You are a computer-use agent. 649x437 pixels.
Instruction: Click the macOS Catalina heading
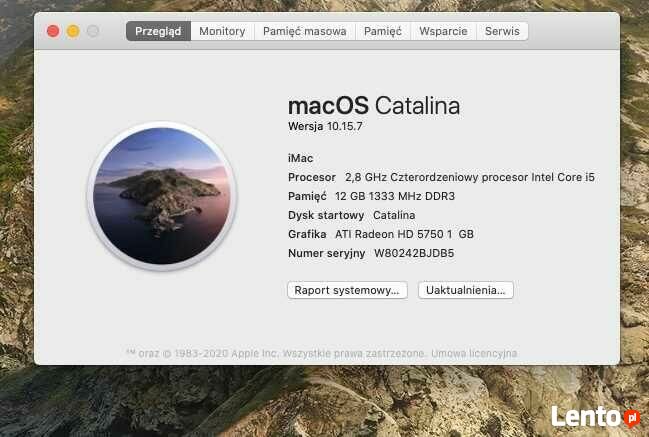coord(374,106)
